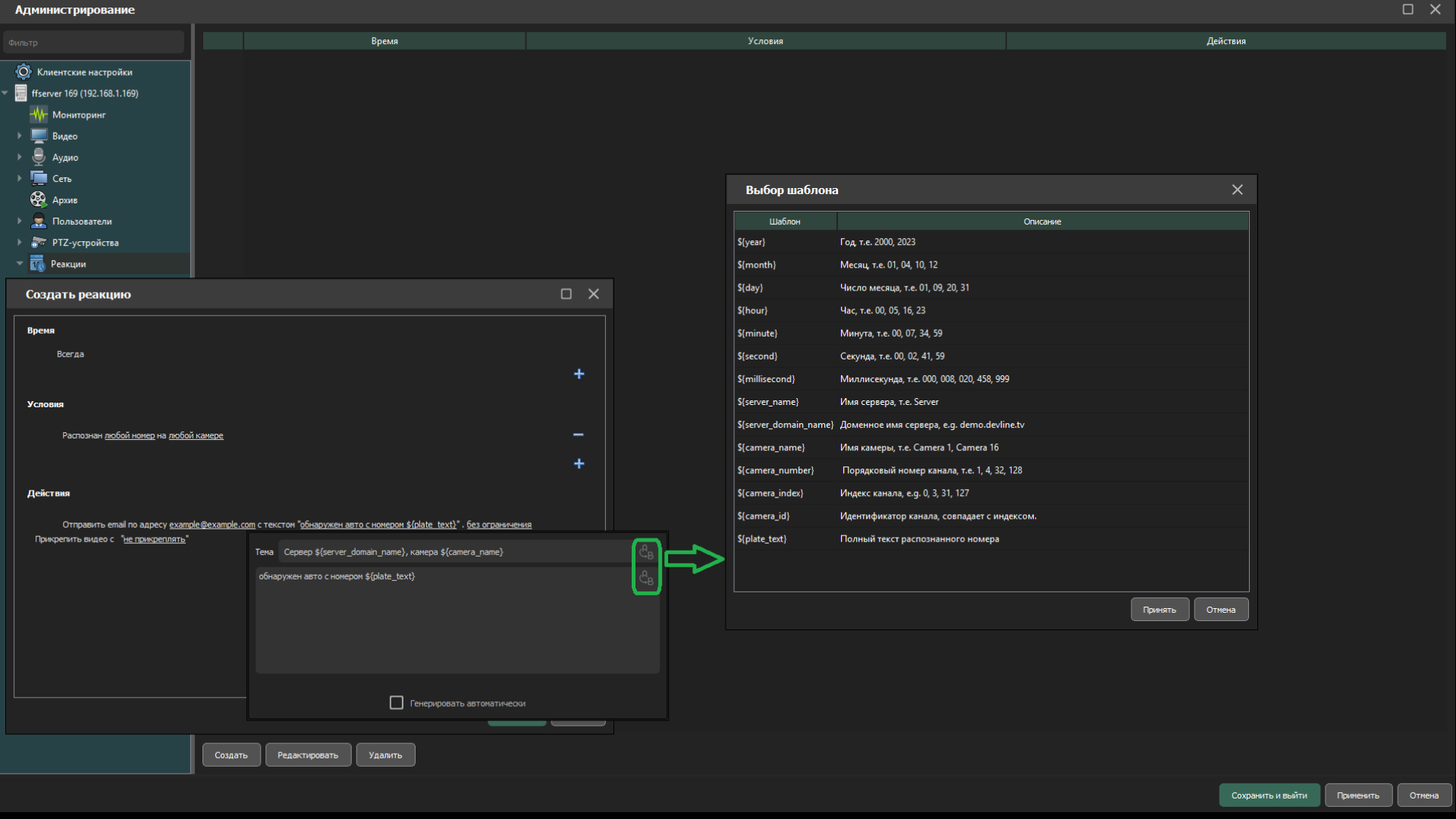Open the Network tree item
The image size is (1456, 819).
61,179
